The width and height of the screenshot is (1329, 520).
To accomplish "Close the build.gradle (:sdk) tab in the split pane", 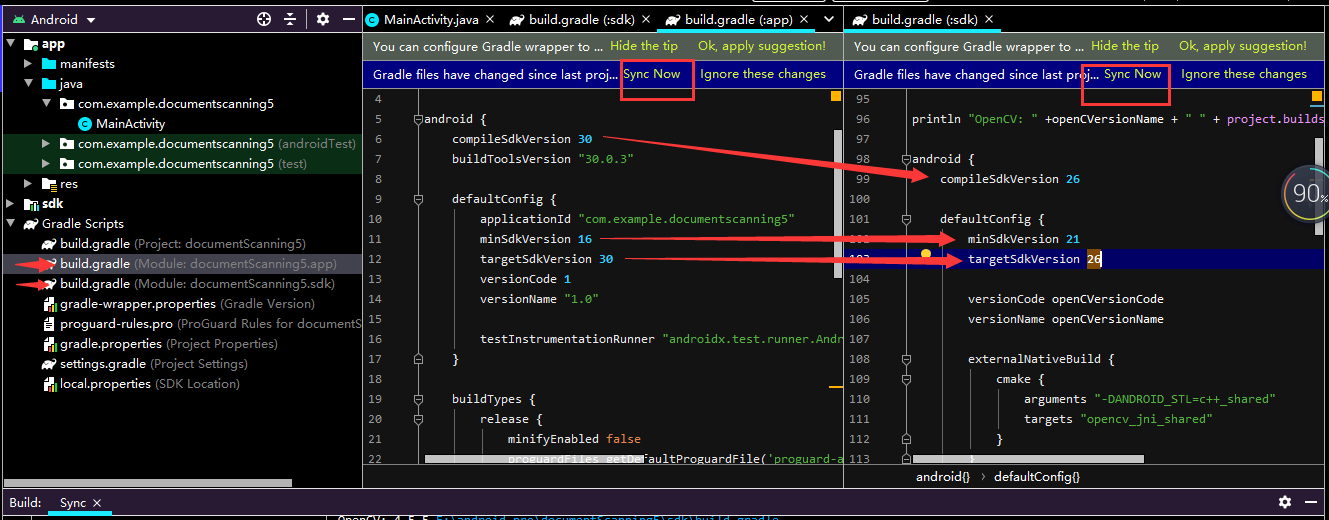I will pos(988,19).
